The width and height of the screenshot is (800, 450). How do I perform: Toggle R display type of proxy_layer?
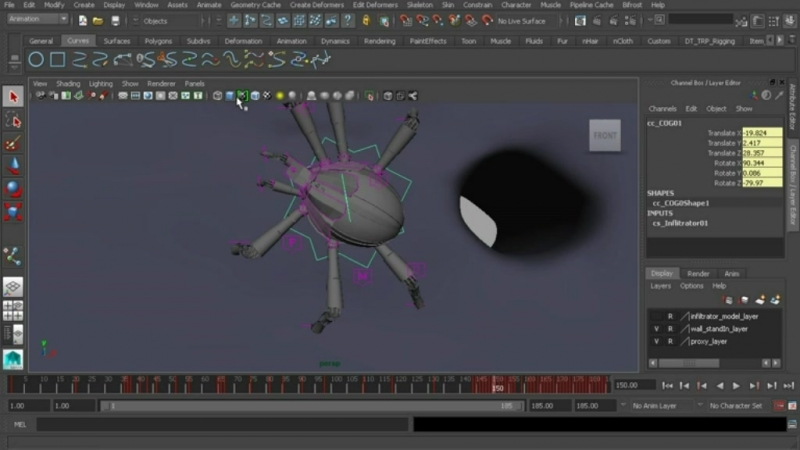click(x=670, y=342)
